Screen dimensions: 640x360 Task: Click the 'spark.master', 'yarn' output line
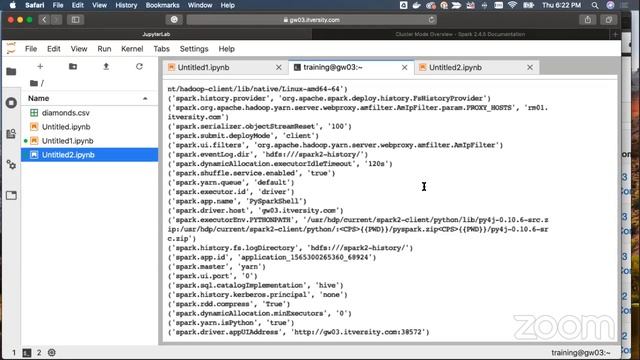(216, 267)
